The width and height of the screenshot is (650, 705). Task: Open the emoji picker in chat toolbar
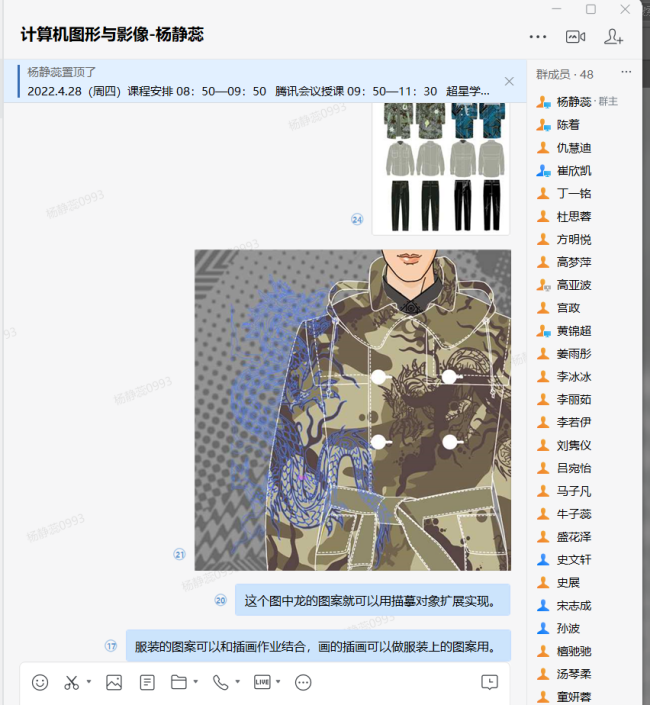[x=40, y=682]
